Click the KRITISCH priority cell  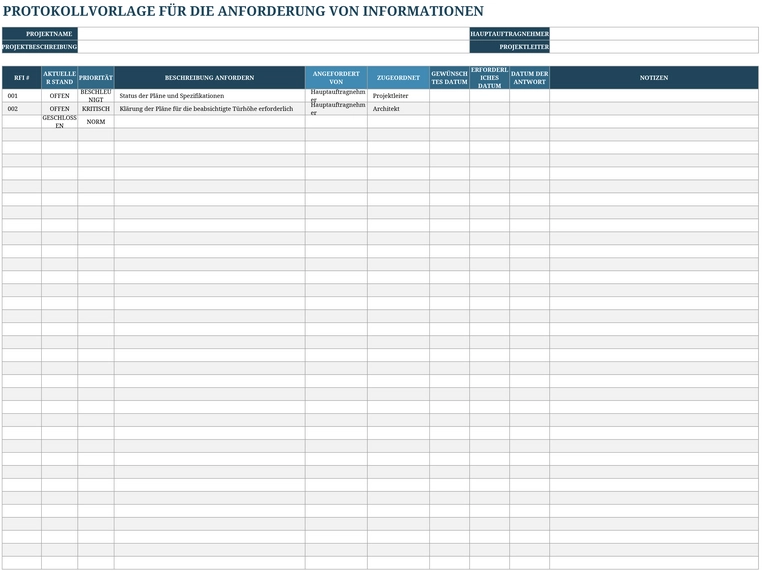coord(96,109)
